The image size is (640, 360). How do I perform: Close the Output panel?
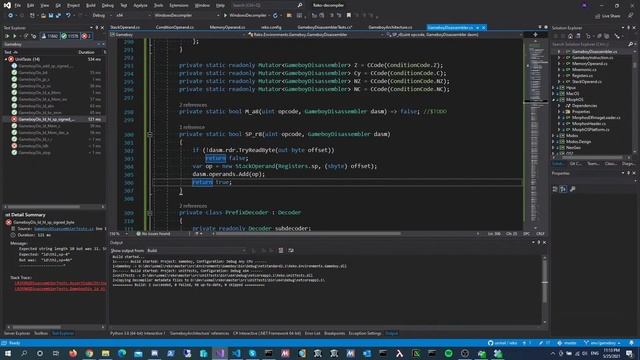[544, 242]
